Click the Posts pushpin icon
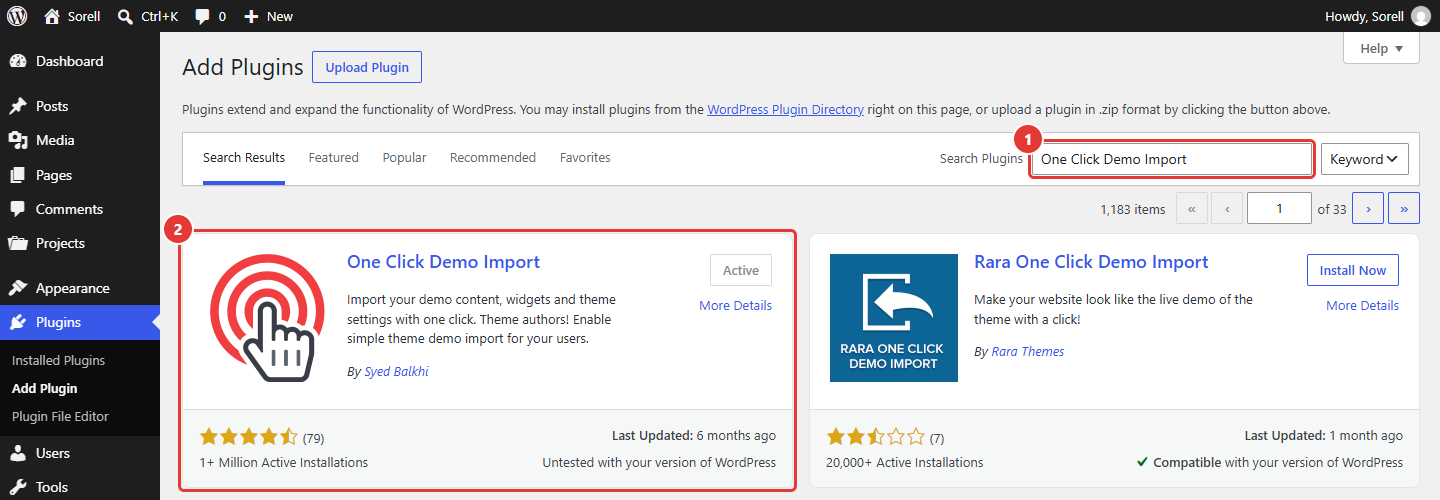The width and height of the screenshot is (1440, 500). click(x=18, y=106)
